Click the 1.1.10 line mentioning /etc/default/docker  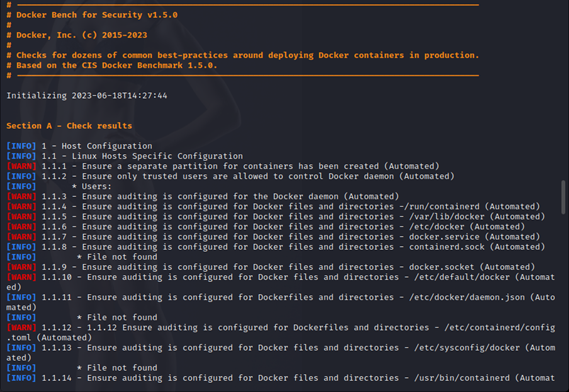click(281, 282)
